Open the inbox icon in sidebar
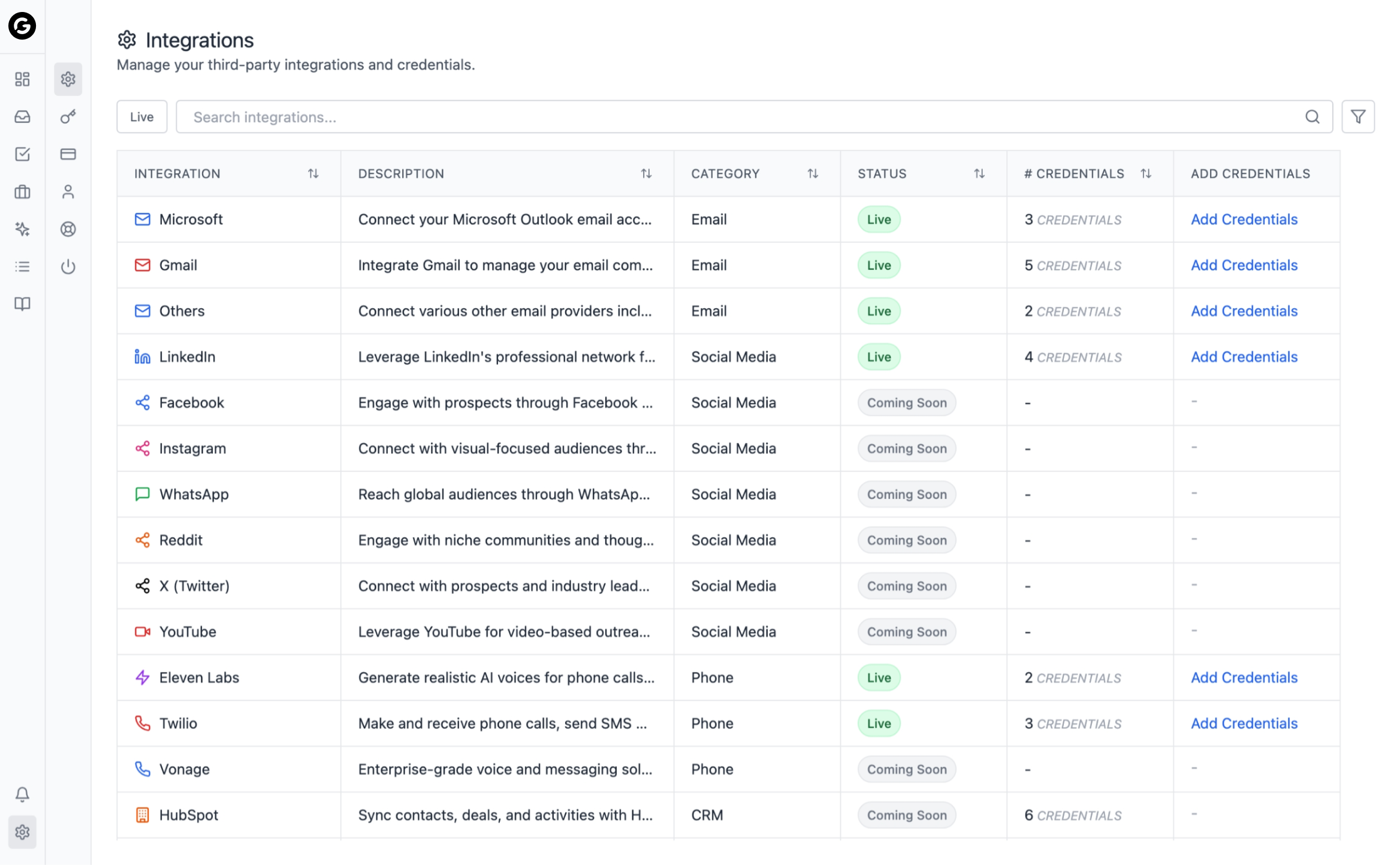 coord(22,117)
